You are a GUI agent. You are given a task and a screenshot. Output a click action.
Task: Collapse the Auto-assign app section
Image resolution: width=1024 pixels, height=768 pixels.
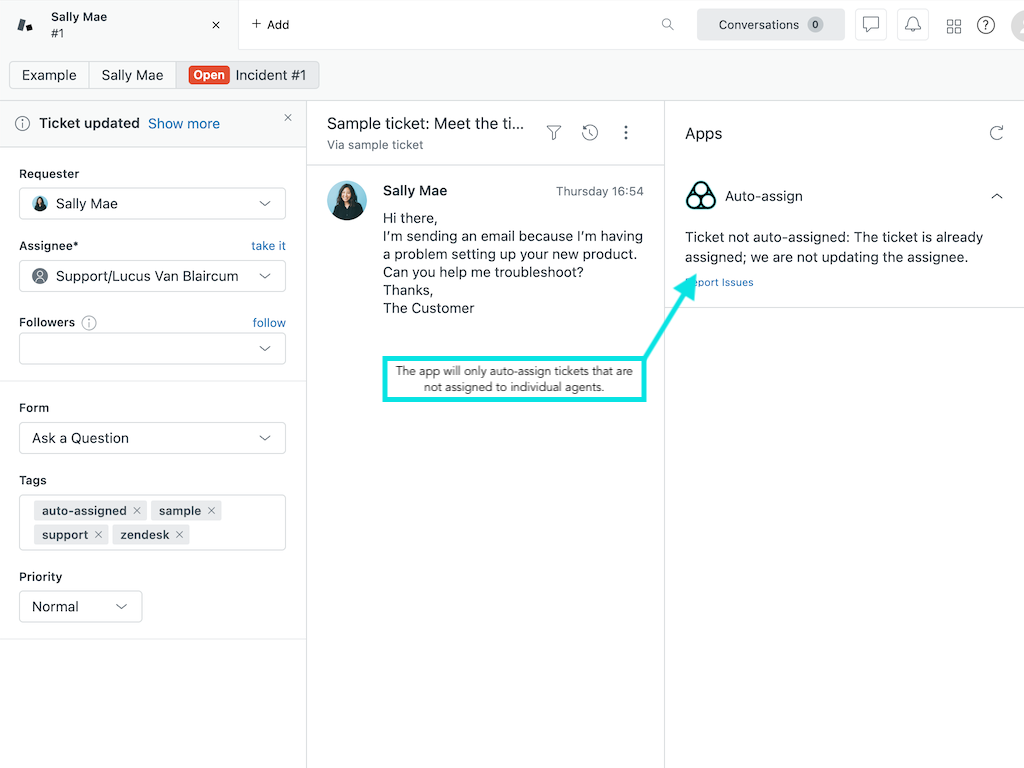coord(996,197)
